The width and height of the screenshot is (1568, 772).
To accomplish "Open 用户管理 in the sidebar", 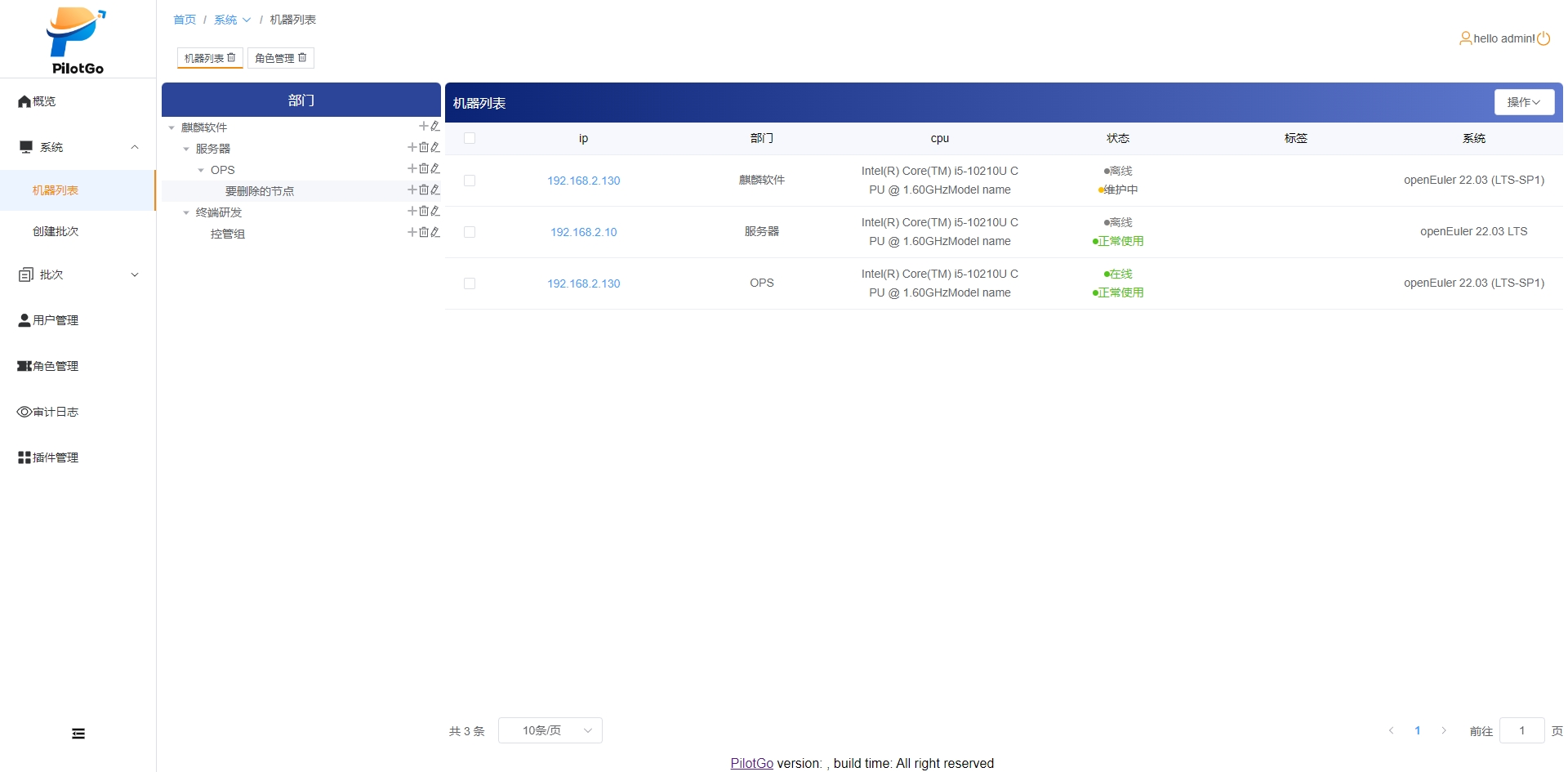I will (56, 320).
